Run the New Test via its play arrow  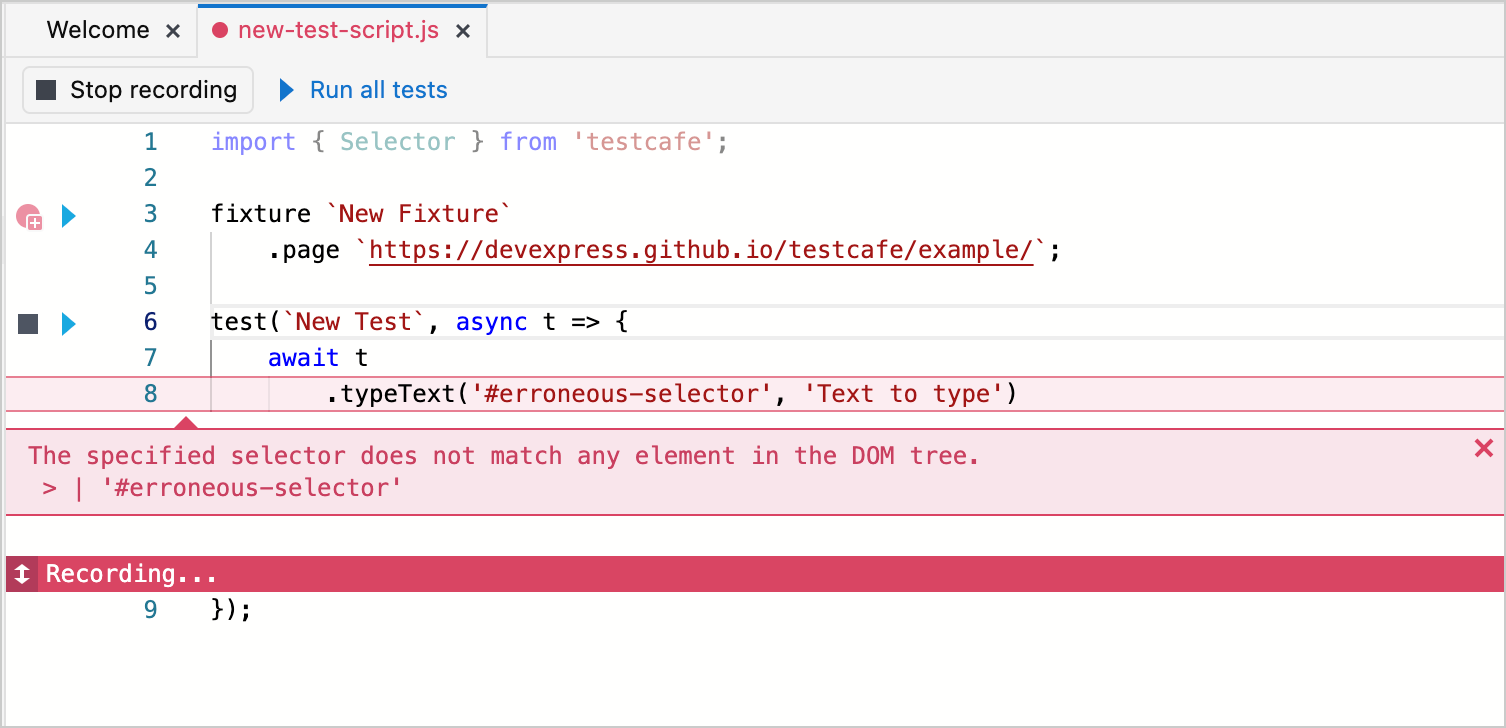[x=68, y=323]
